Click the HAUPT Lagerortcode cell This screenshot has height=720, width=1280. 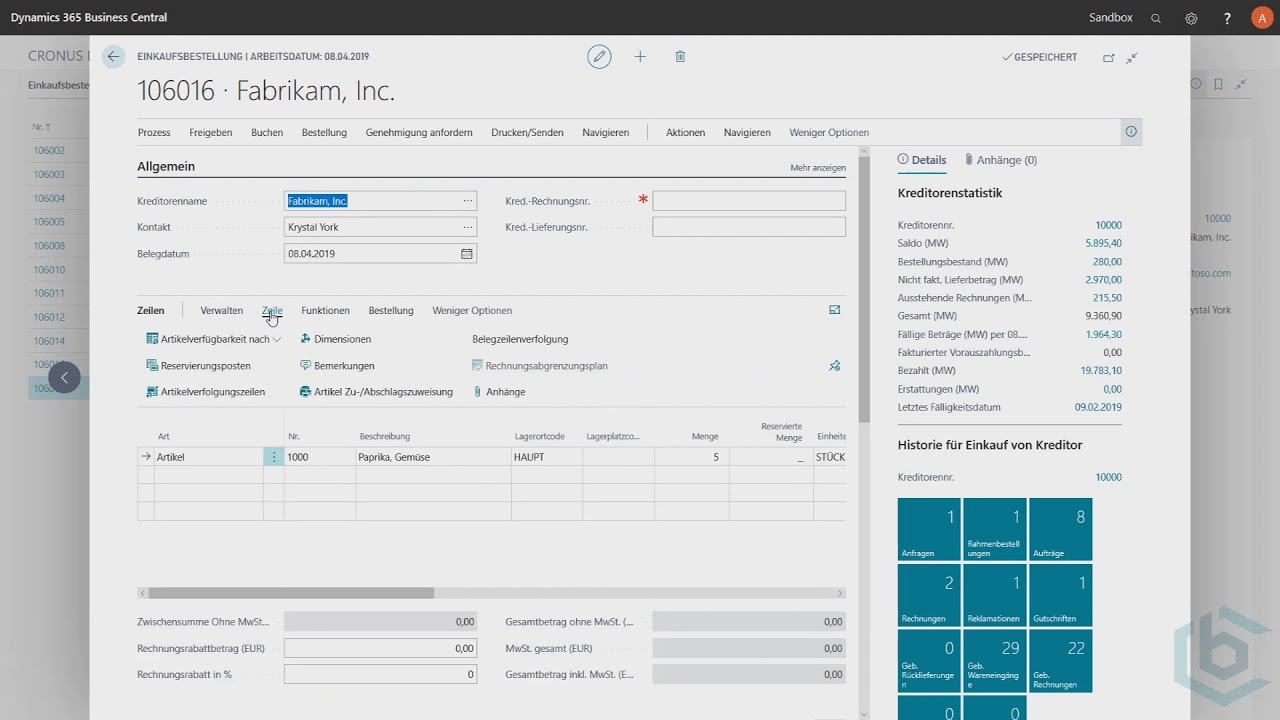pyautogui.click(x=547, y=457)
